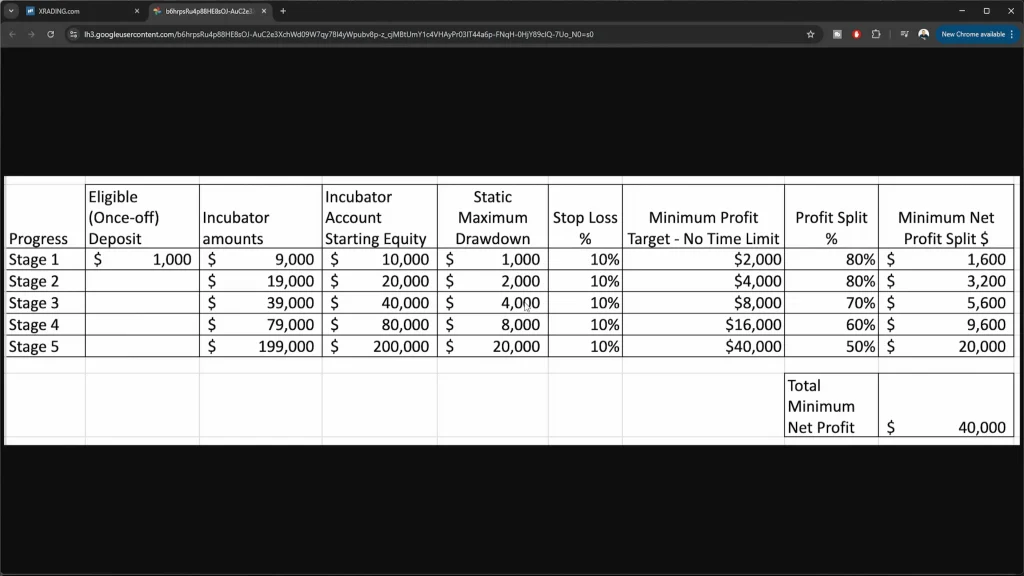Click the Stage 5 row label
The height and width of the screenshot is (576, 1024).
click(x=34, y=347)
